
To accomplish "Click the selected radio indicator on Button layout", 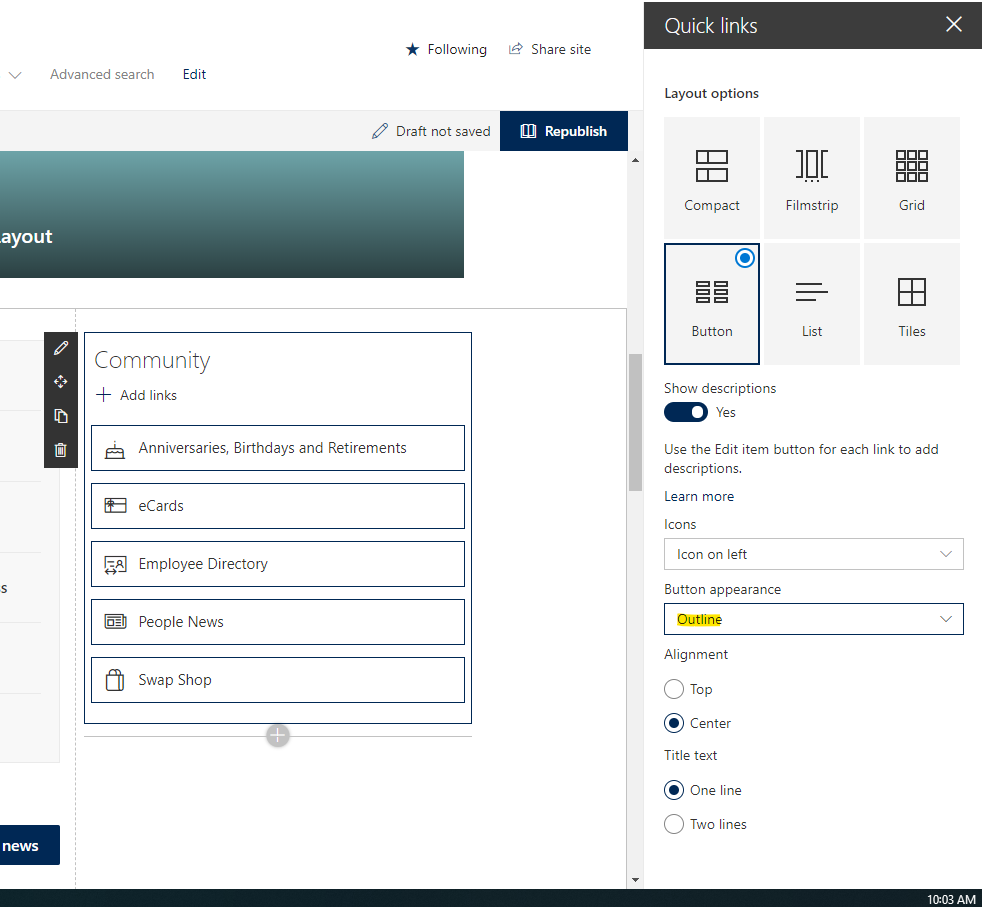I will [745, 258].
